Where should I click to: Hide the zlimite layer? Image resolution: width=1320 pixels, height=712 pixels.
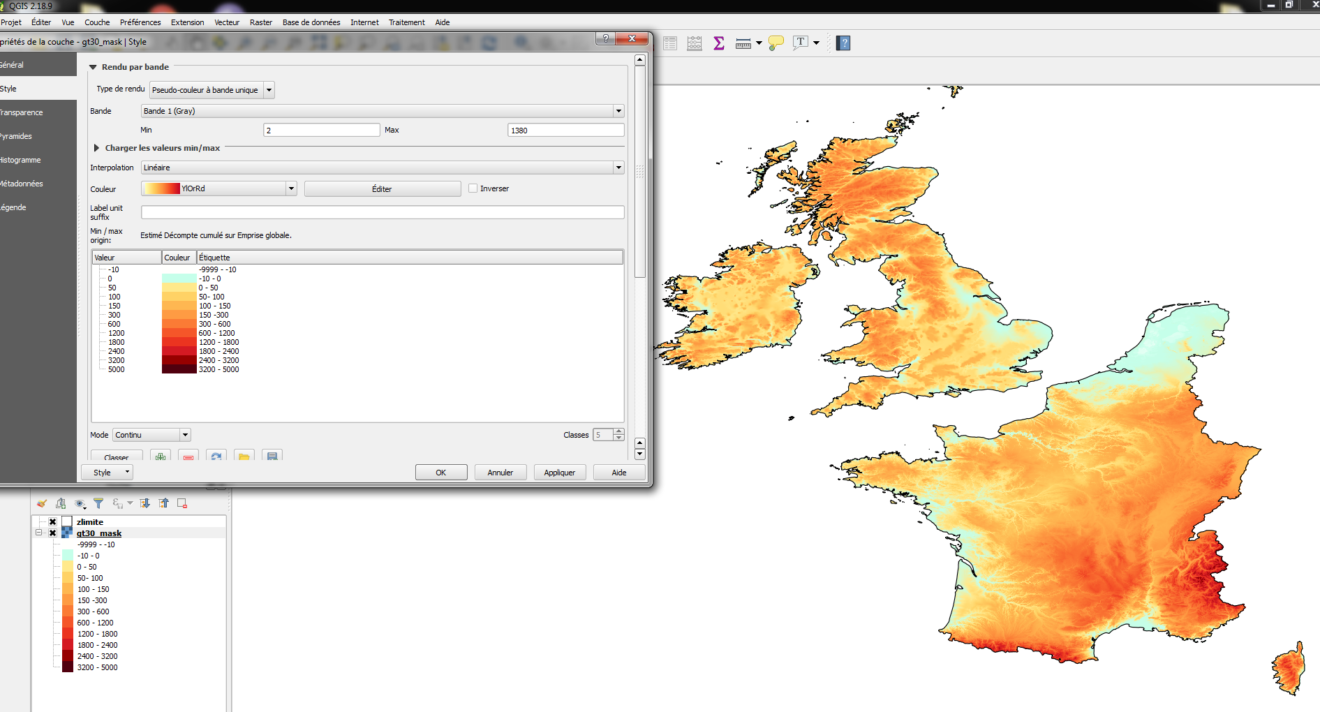(52, 521)
